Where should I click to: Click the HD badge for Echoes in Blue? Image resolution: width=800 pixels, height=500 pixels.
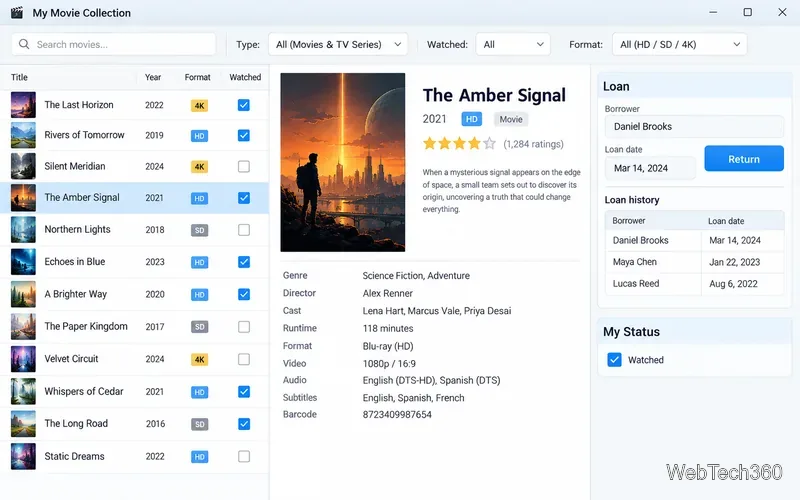click(199, 262)
